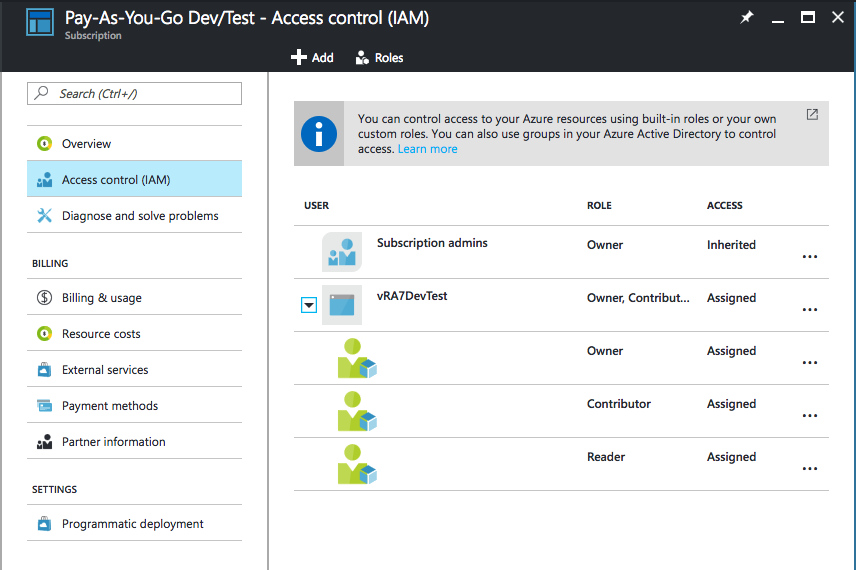Click the Add plus icon
The image size is (856, 570).
(299, 57)
